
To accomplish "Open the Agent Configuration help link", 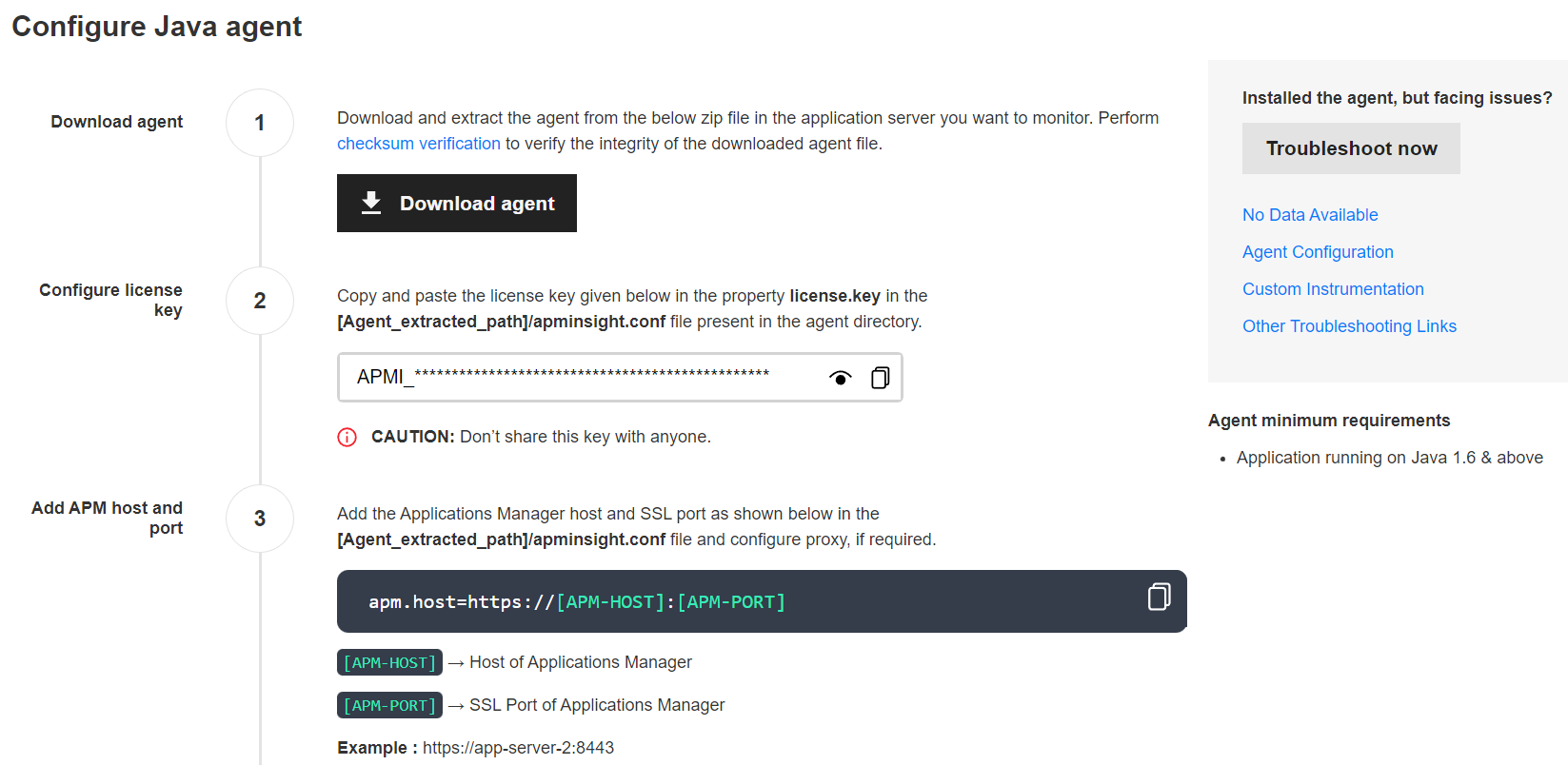I will click(x=1317, y=252).
